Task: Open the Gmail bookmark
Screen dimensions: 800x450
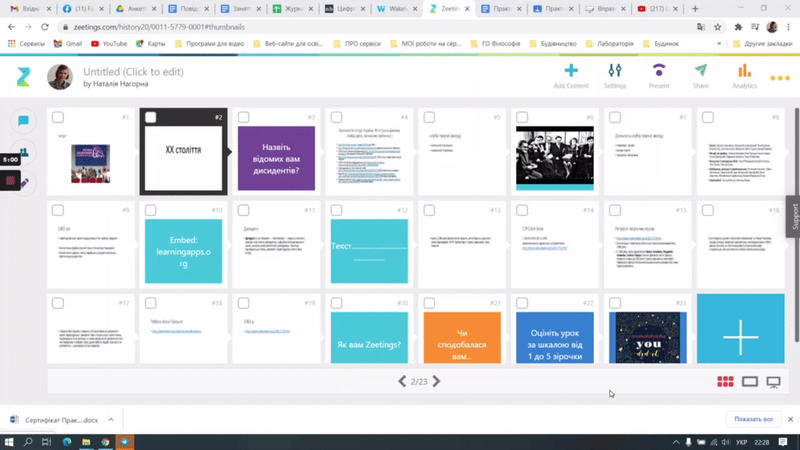Action: pos(67,44)
